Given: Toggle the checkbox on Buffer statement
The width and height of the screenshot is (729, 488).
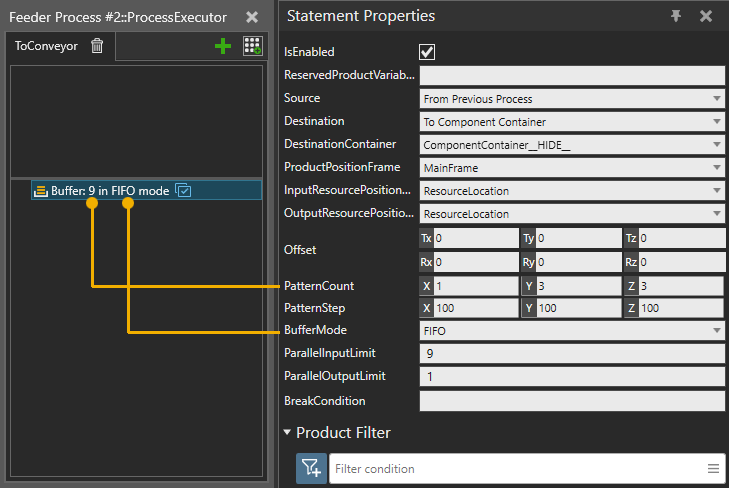Looking at the screenshot, I should point(183,190).
